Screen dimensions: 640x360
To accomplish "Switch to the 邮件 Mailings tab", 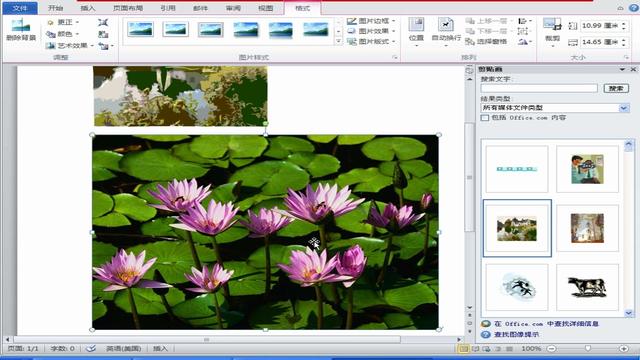I will click(x=200, y=8).
